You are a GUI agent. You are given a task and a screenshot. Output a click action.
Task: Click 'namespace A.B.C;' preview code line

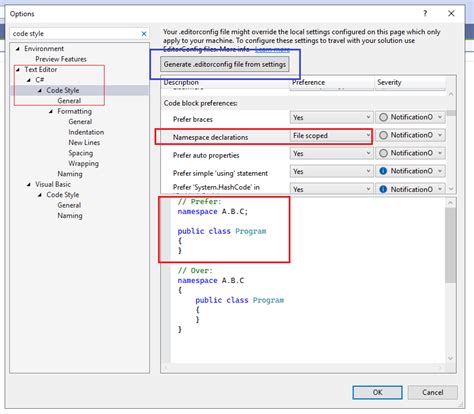(213, 212)
